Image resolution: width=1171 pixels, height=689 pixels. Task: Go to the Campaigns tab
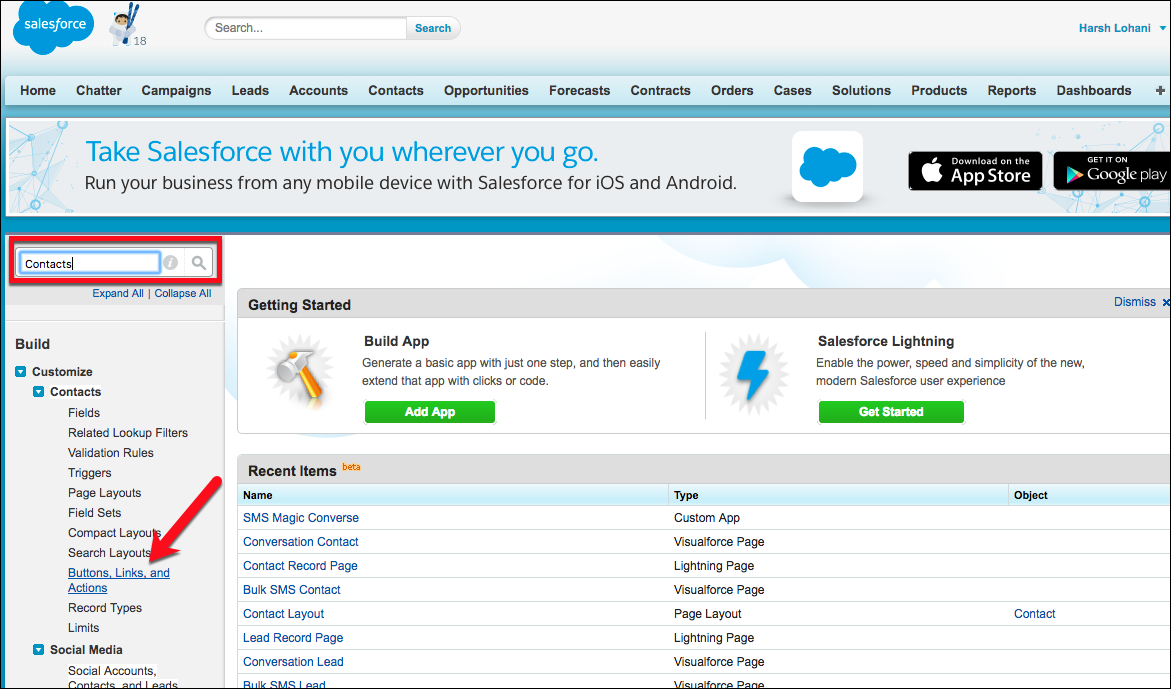pos(176,90)
